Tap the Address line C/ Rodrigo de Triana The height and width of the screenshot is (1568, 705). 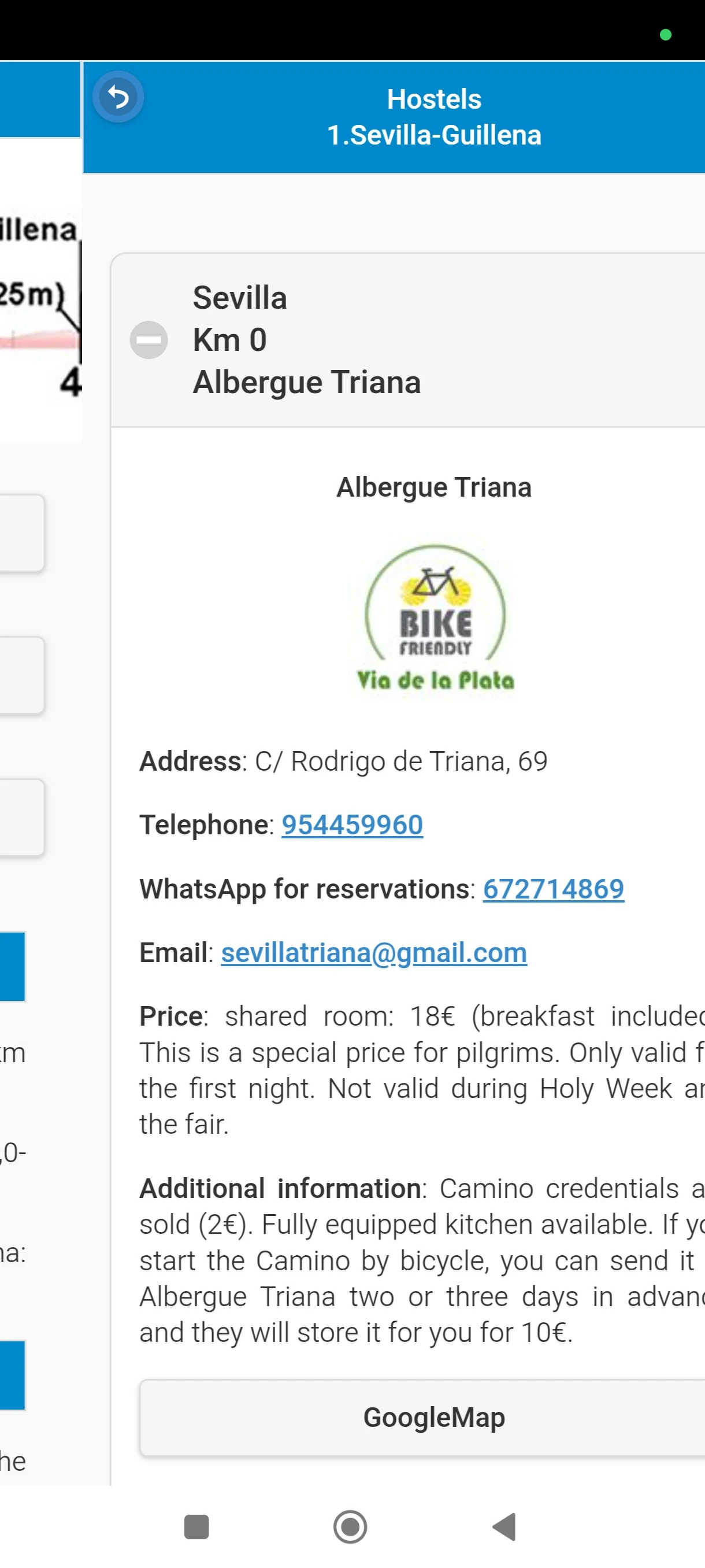344,761
